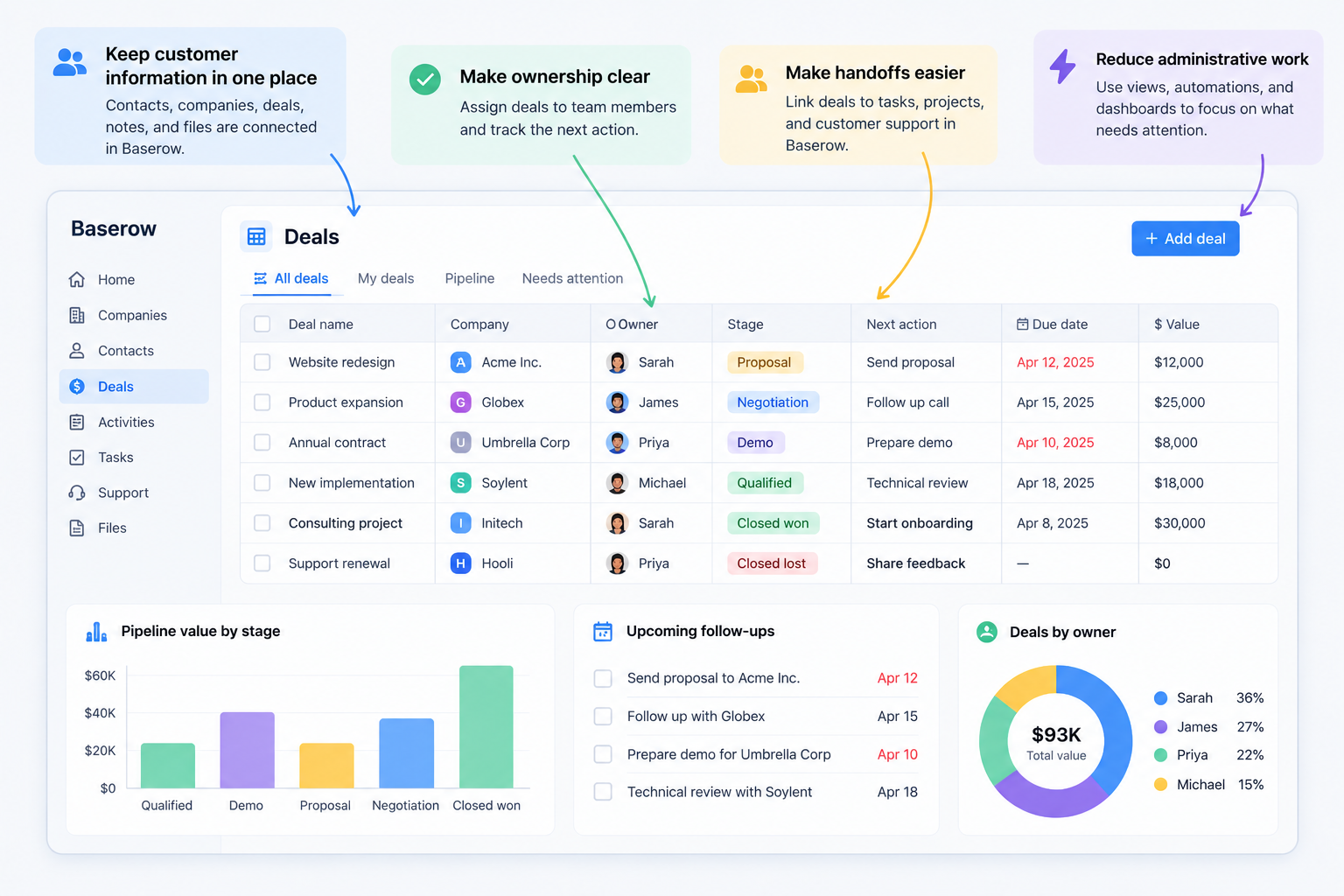
Task: Click the Consulting project deal name
Action: pyautogui.click(x=346, y=523)
